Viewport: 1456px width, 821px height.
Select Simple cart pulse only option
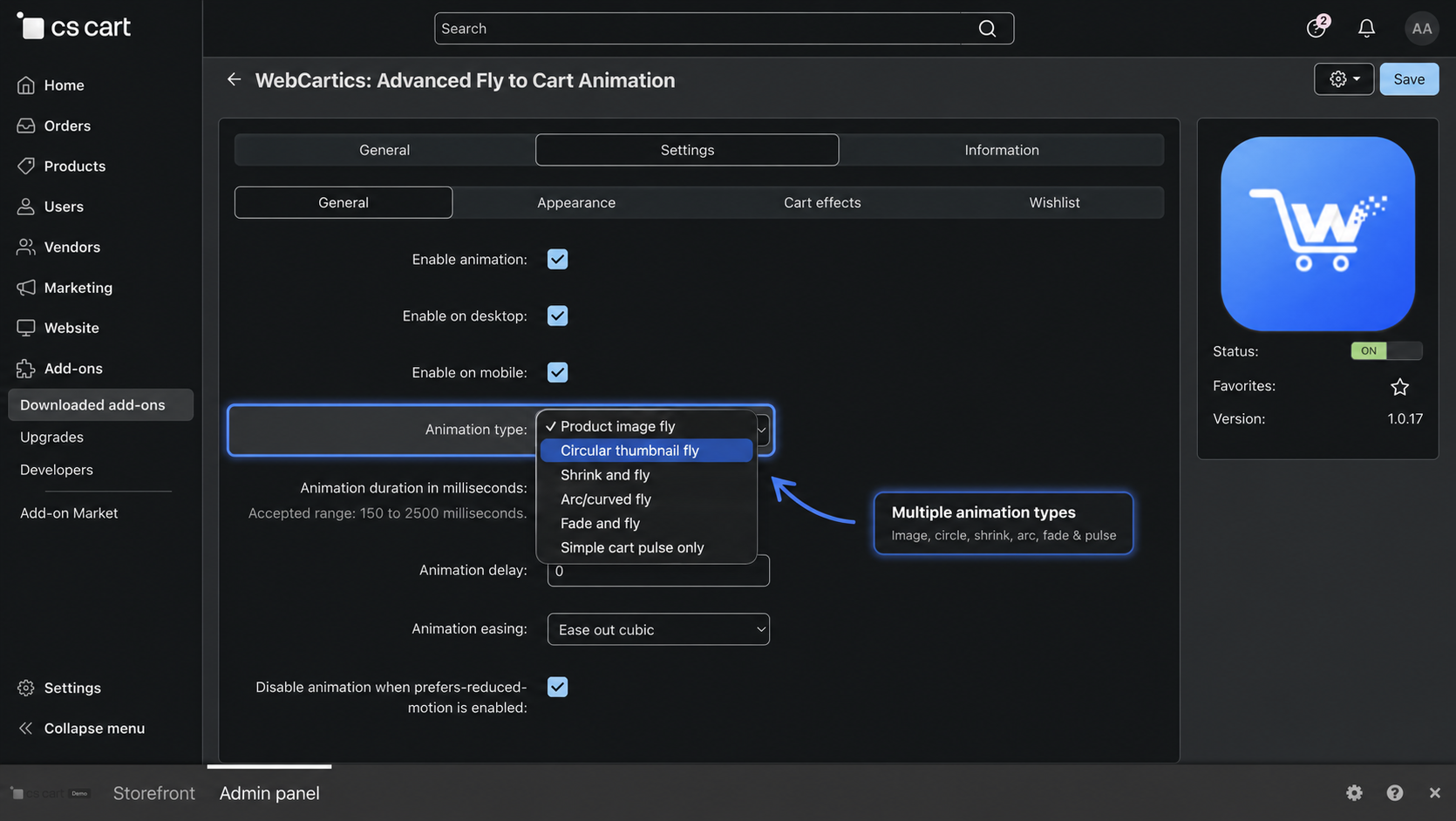pos(646,547)
